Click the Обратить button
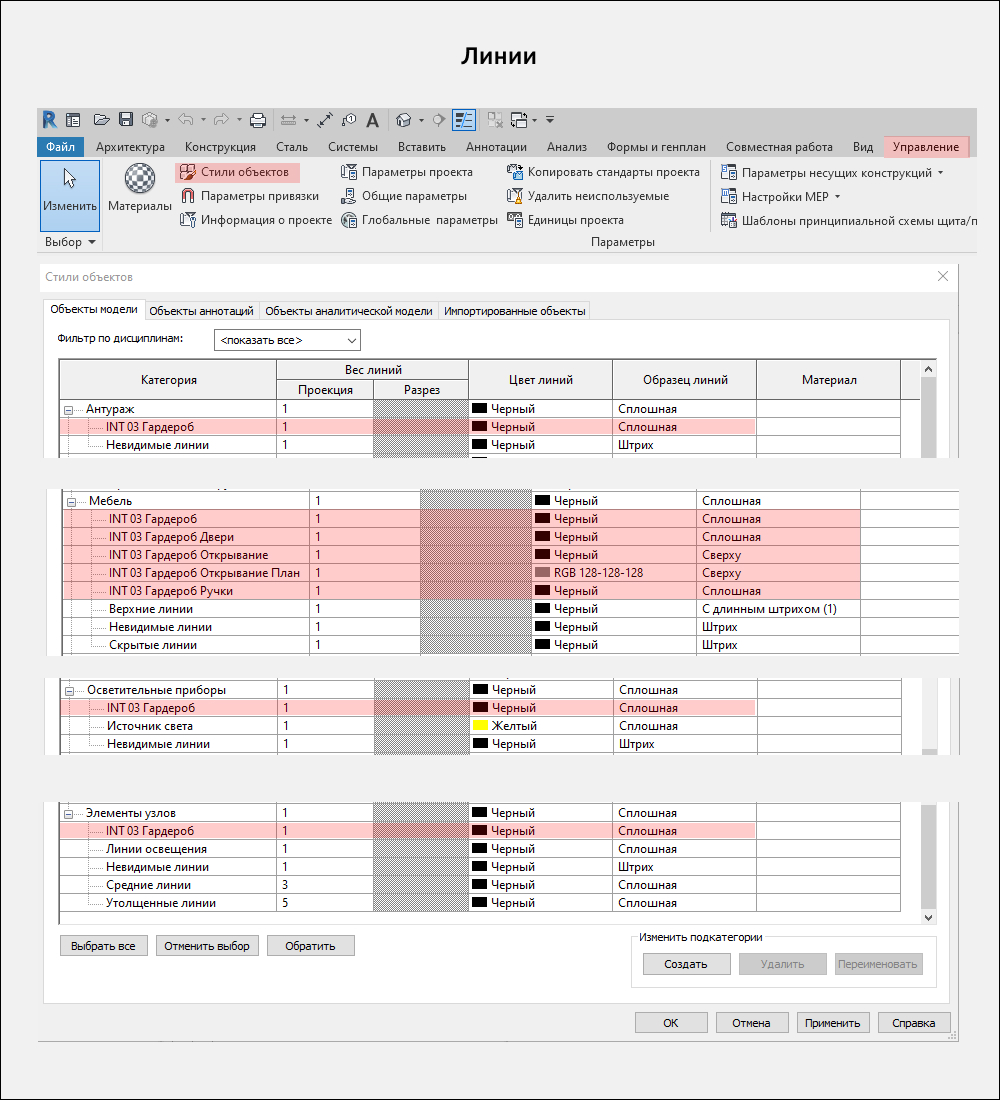 pos(310,946)
